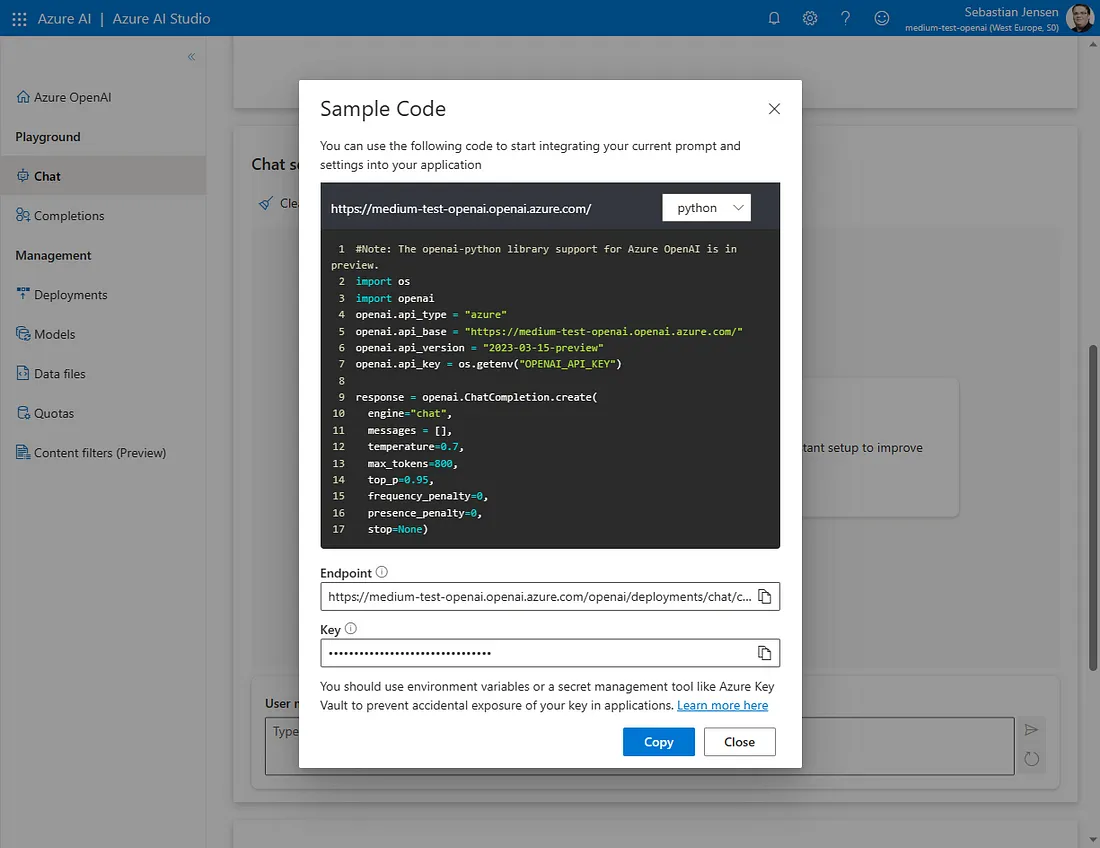Click inside the Key password field
This screenshot has height=848, width=1100.
coord(535,653)
